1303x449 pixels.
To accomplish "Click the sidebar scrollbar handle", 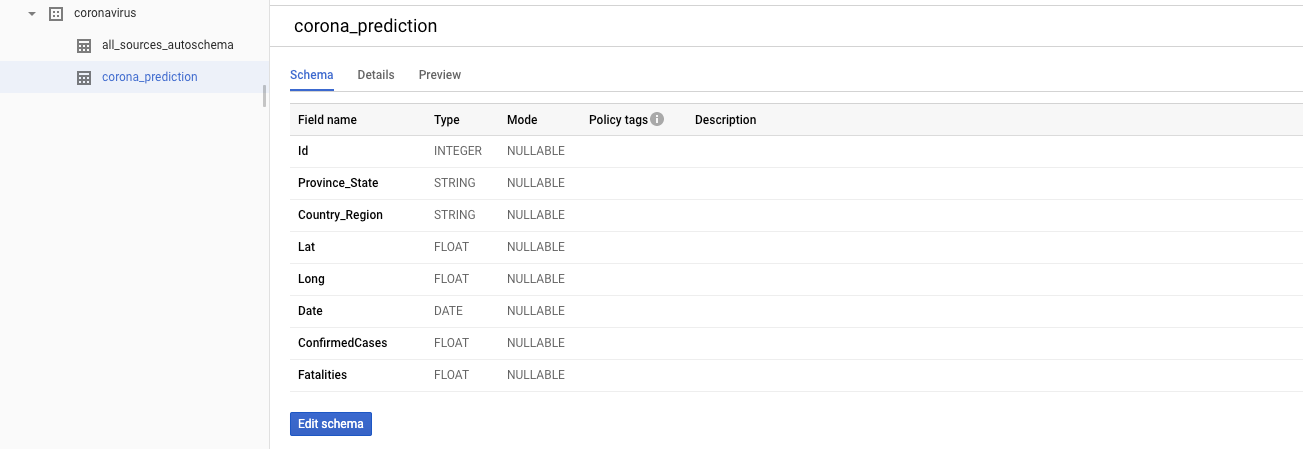I will pos(265,95).
